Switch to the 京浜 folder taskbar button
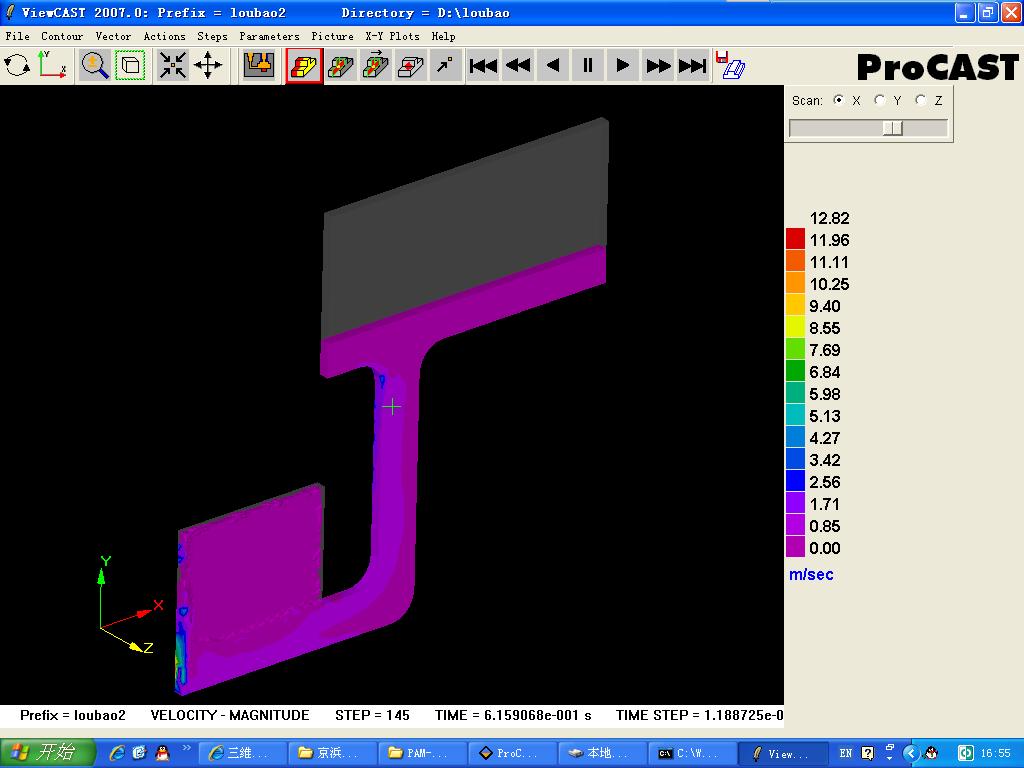Image resolution: width=1024 pixels, height=768 pixels. [331, 753]
